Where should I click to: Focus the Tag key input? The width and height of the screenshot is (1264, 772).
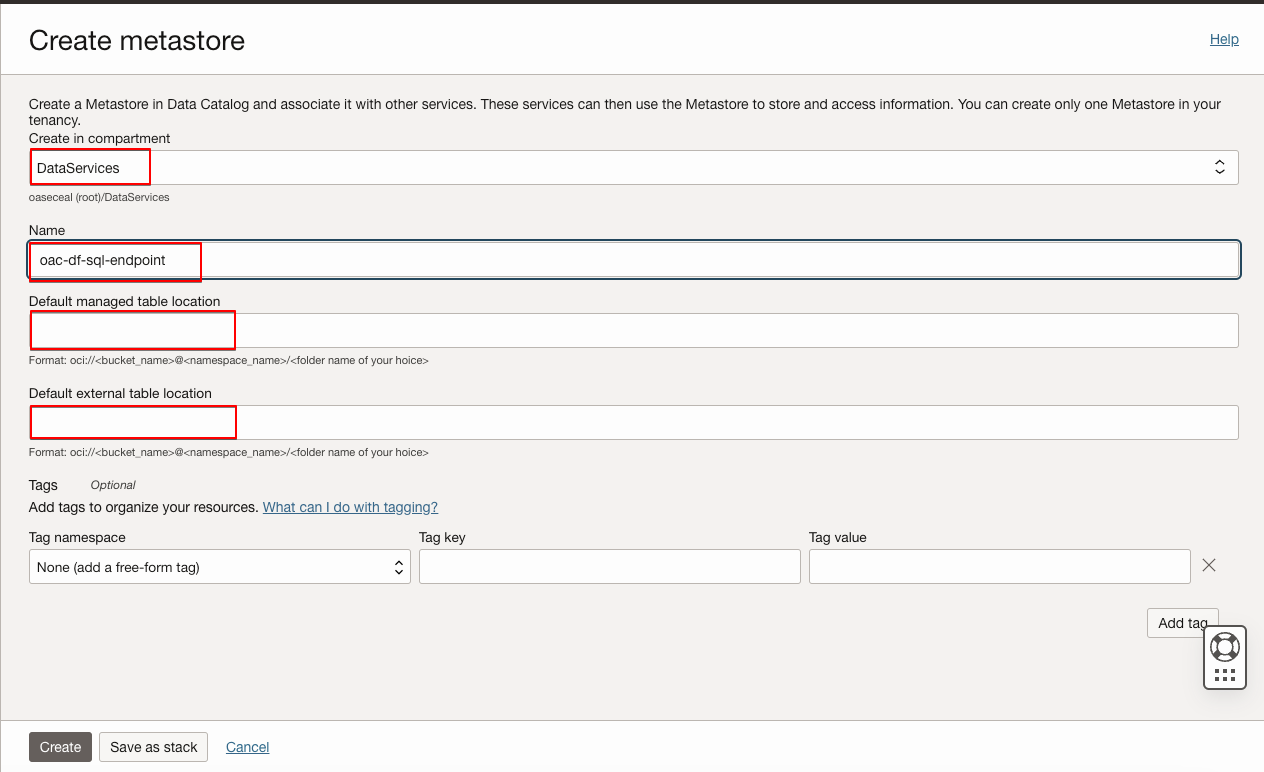click(x=609, y=567)
